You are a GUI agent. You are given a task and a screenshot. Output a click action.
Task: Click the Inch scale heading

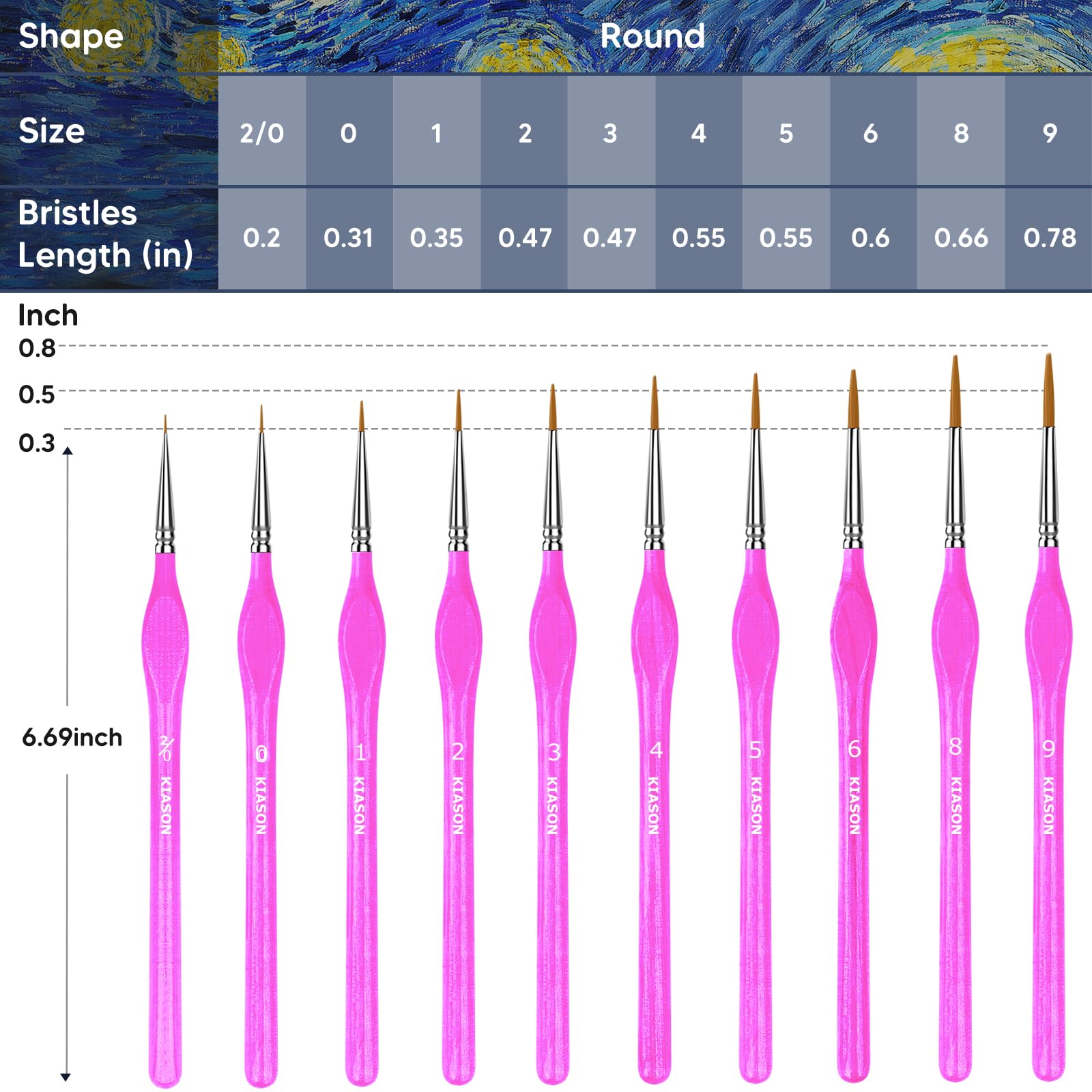pos(48,316)
